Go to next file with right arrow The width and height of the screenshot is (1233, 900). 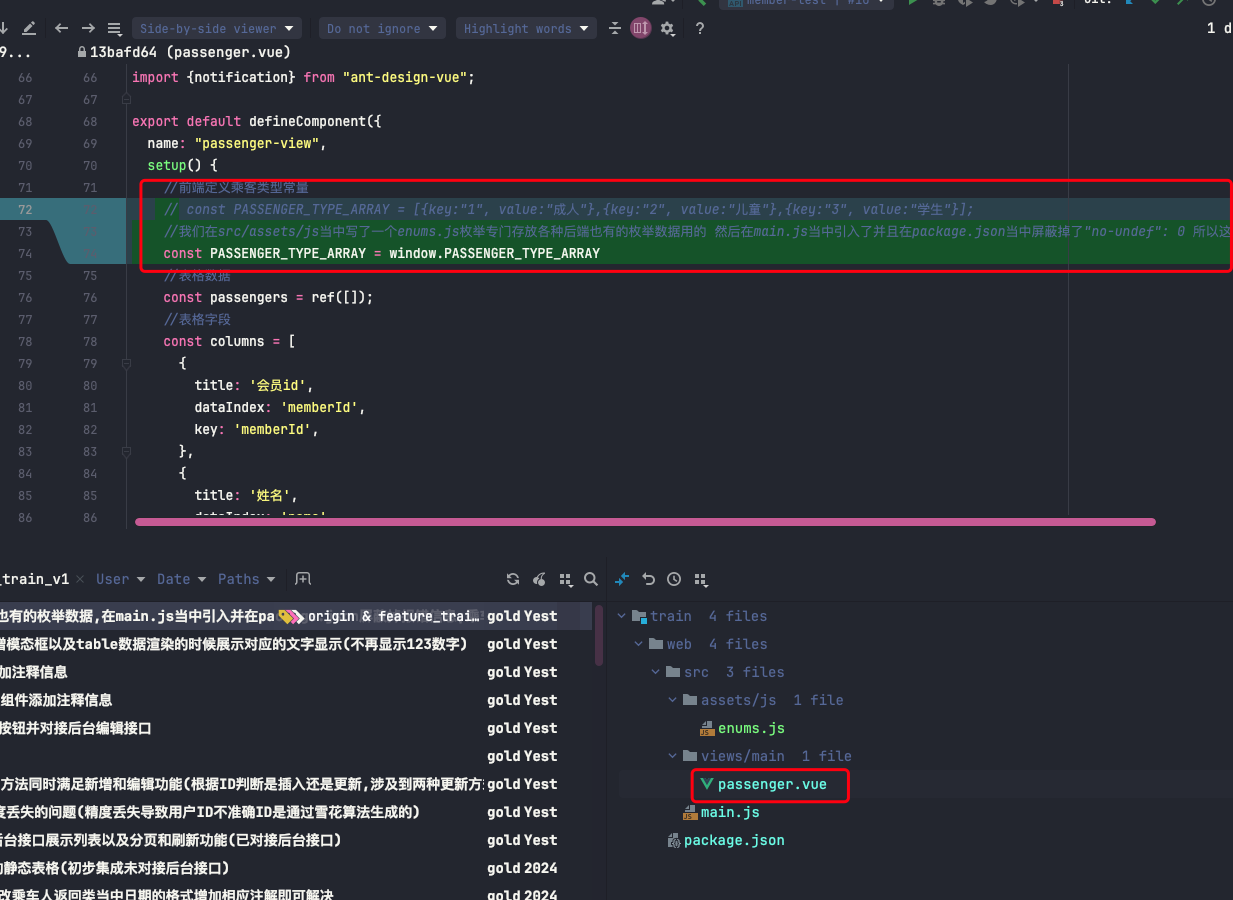point(88,29)
